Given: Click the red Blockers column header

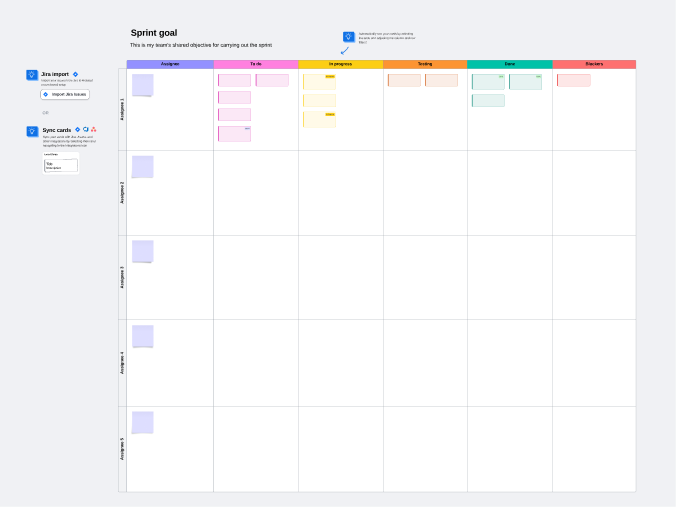Looking at the screenshot, I should click(x=594, y=64).
